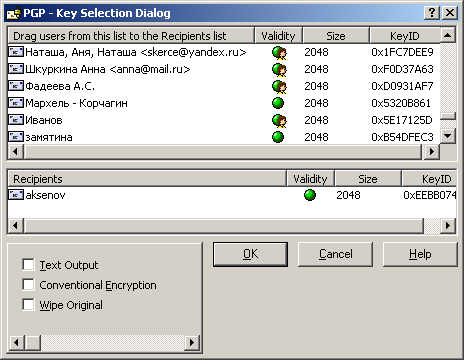464x360 pixels.
Task: Click left arrow of Recipients horizontal scrollbar
Action: (15, 226)
